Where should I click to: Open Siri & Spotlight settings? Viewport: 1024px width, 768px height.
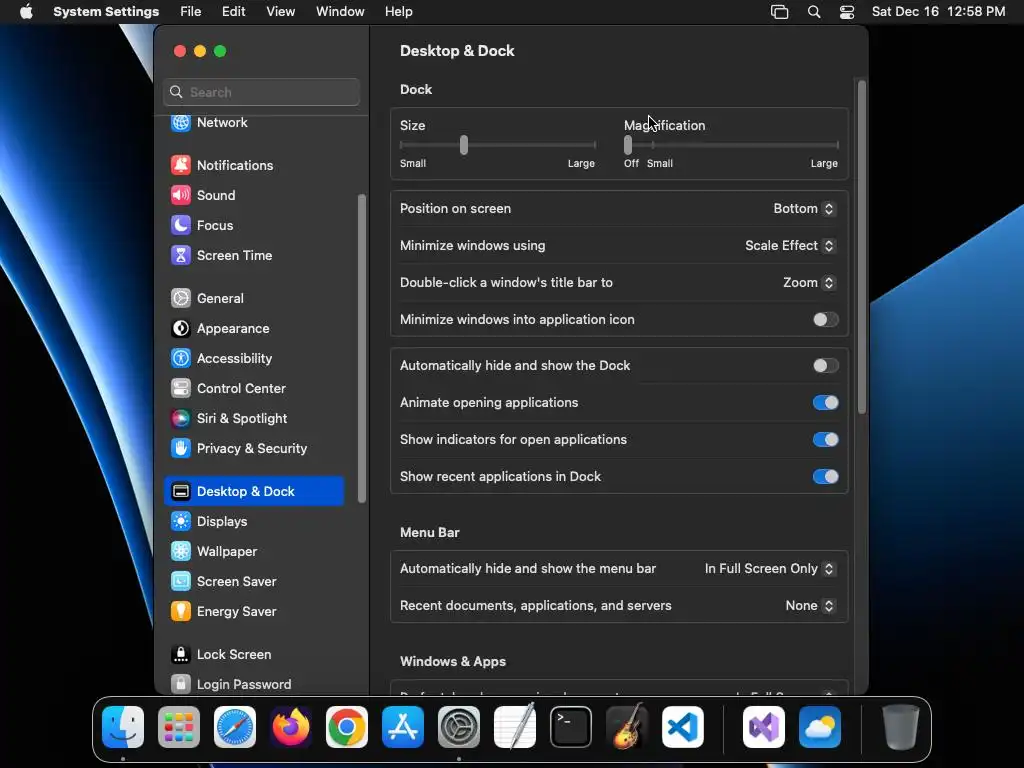click(254, 419)
